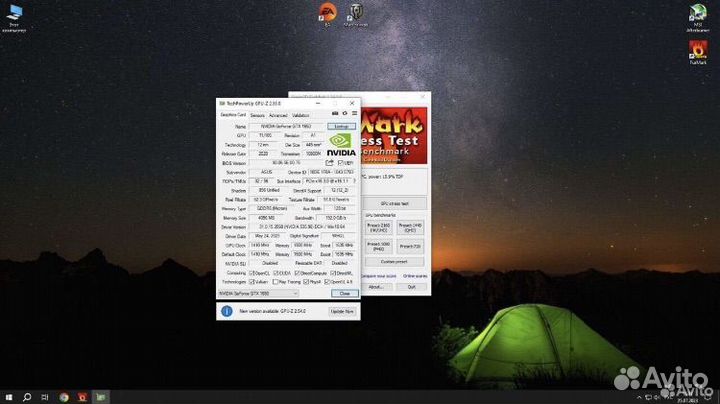Click the FurMark Quit button
This screenshot has width=720, height=404.
click(x=411, y=287)
